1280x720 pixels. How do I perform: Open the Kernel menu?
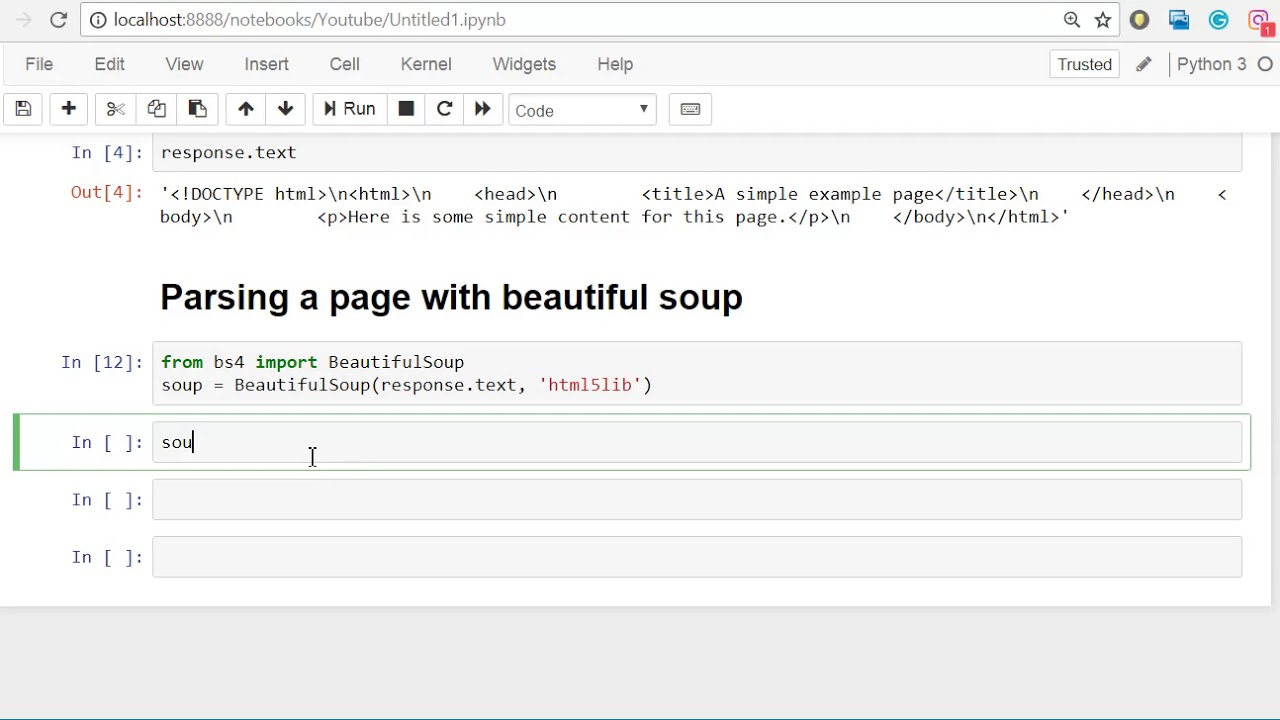(x=426, y=64)
